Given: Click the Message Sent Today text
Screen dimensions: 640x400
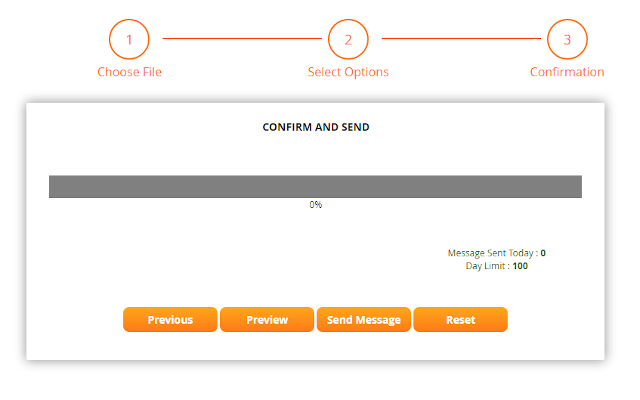Looking at the screenshot, I should pyautogui.click(x=492, y=253).
